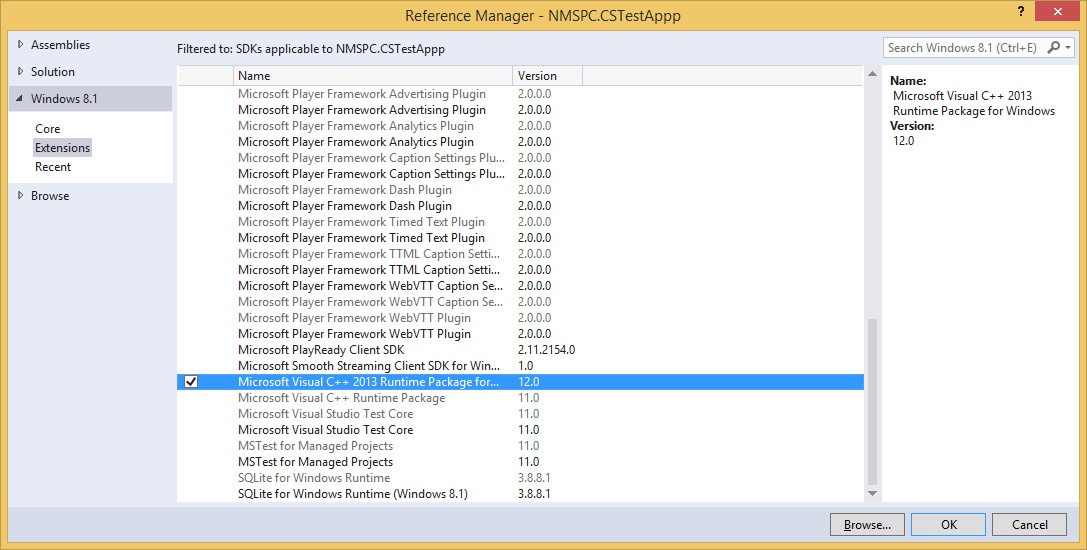Select the Microsoft Smooth Streaming Client SDK row
This screenshot has height=550, width=1087.
520,366
